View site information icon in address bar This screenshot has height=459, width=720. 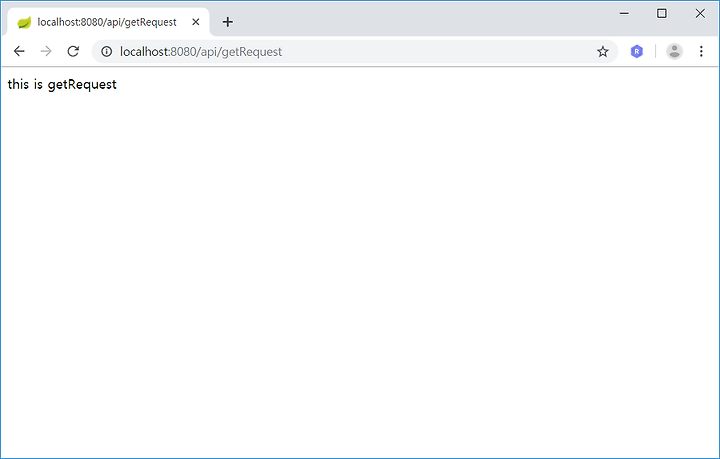tap(107, 51)
